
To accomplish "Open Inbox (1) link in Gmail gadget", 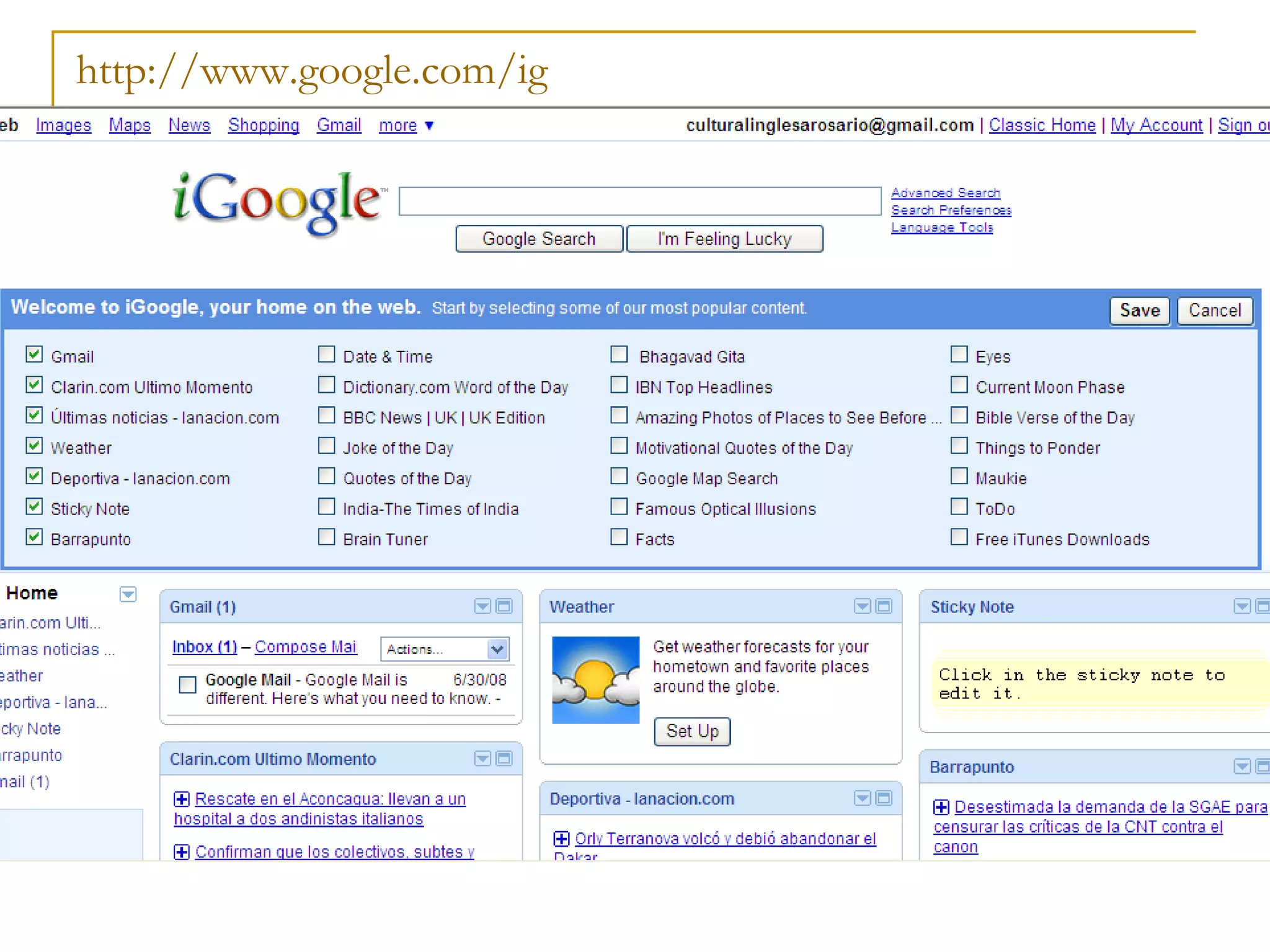I will pos(205,646).
